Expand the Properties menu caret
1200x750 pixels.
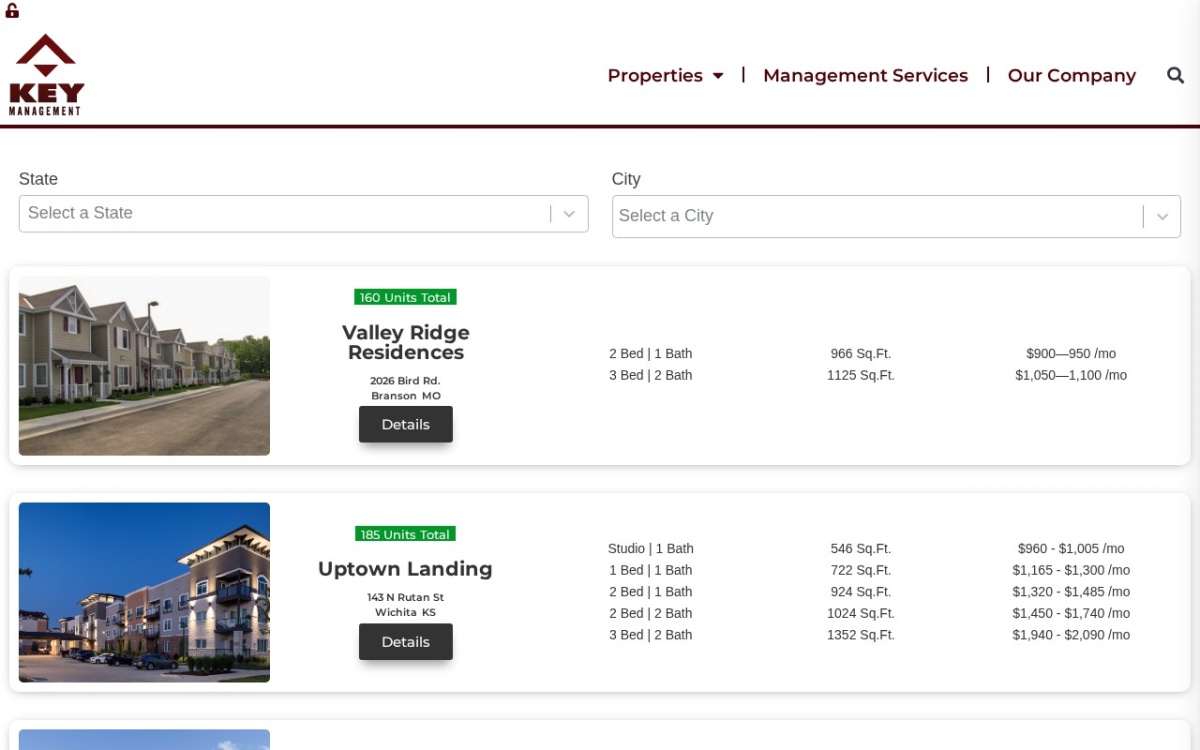[718, 76]
